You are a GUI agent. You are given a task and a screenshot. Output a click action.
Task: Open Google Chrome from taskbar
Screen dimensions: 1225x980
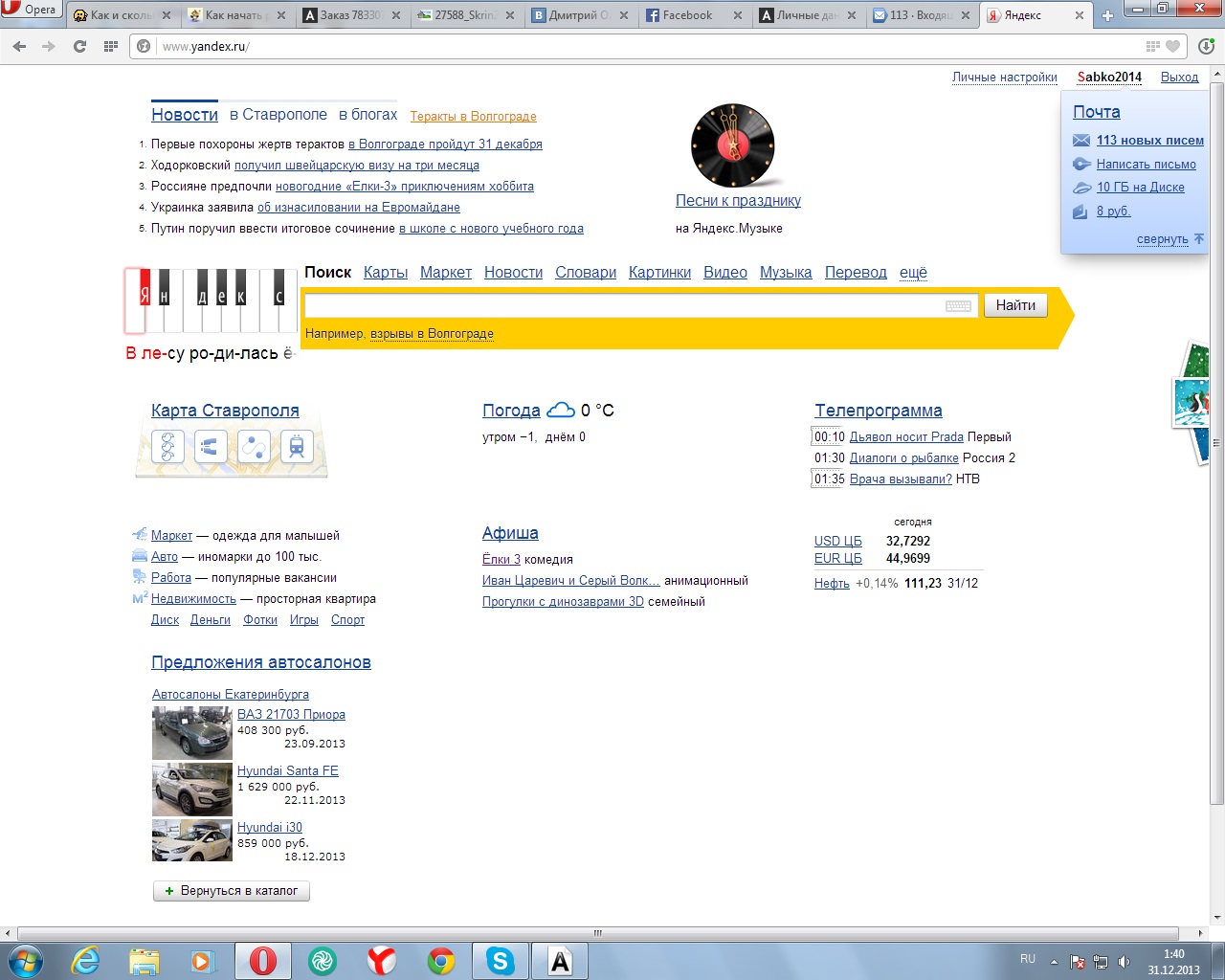[441, 961]
